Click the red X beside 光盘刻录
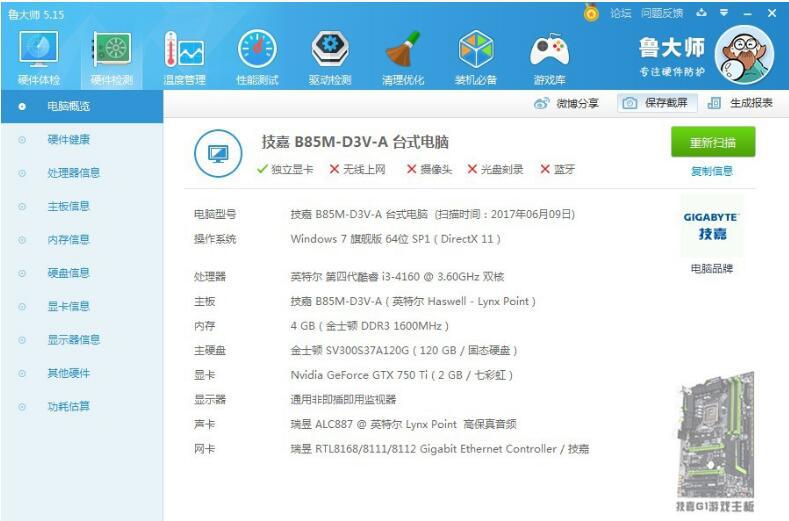Screen dimensions: 789x521 click(x=472, y=169)
